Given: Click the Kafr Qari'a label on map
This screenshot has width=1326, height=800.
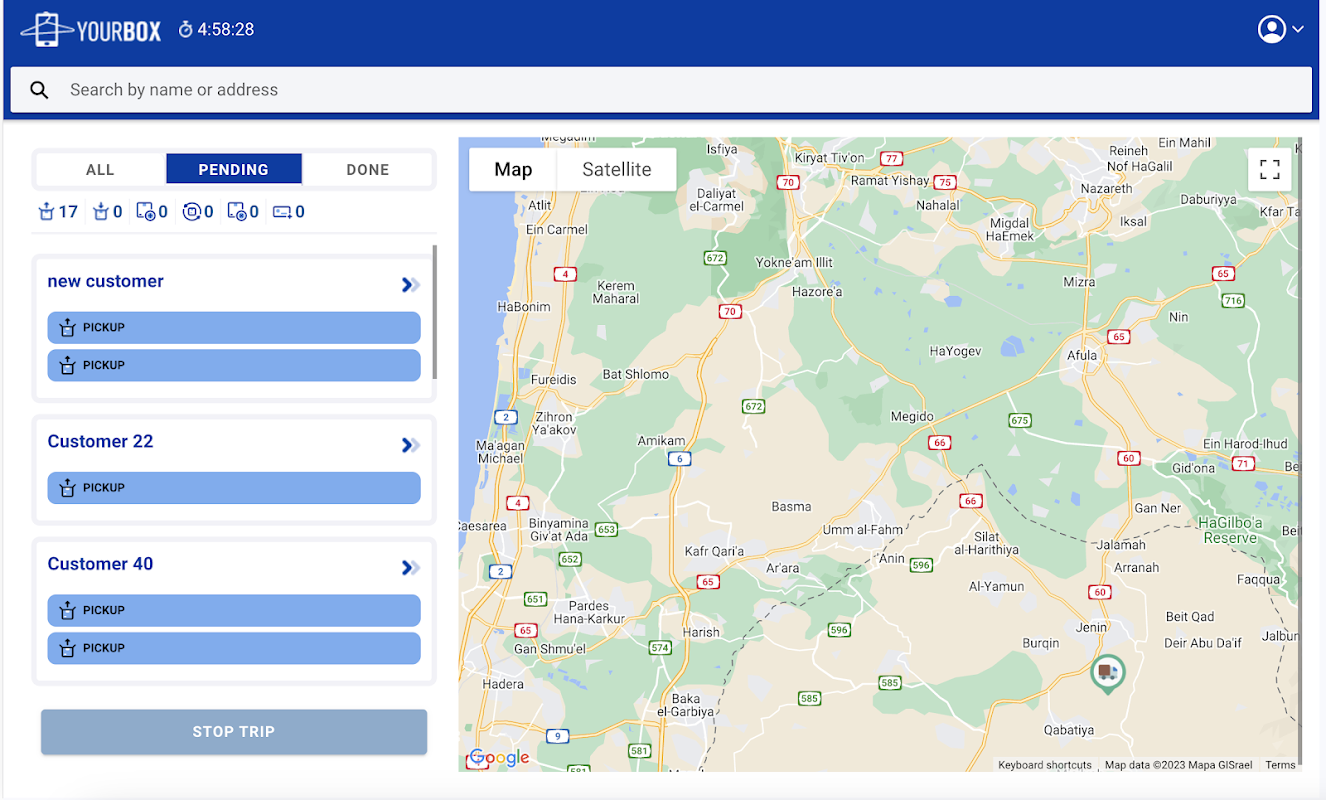Looking at the screenshot, I should [715, 551].
